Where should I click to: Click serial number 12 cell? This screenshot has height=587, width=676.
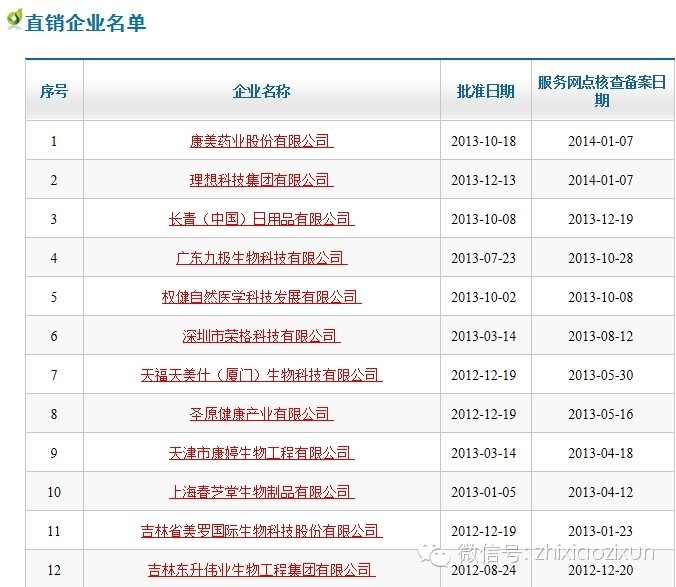pos(54,570)
